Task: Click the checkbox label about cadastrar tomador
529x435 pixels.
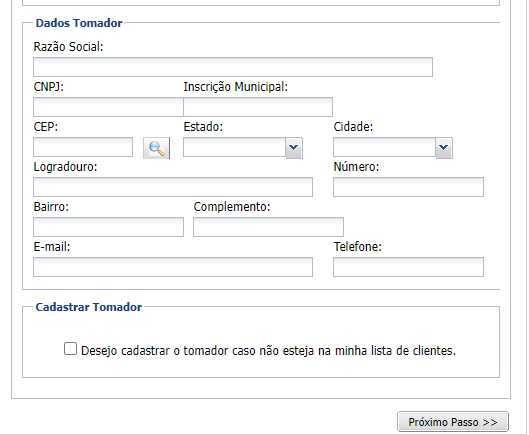Action: click(x=268, y=351)
